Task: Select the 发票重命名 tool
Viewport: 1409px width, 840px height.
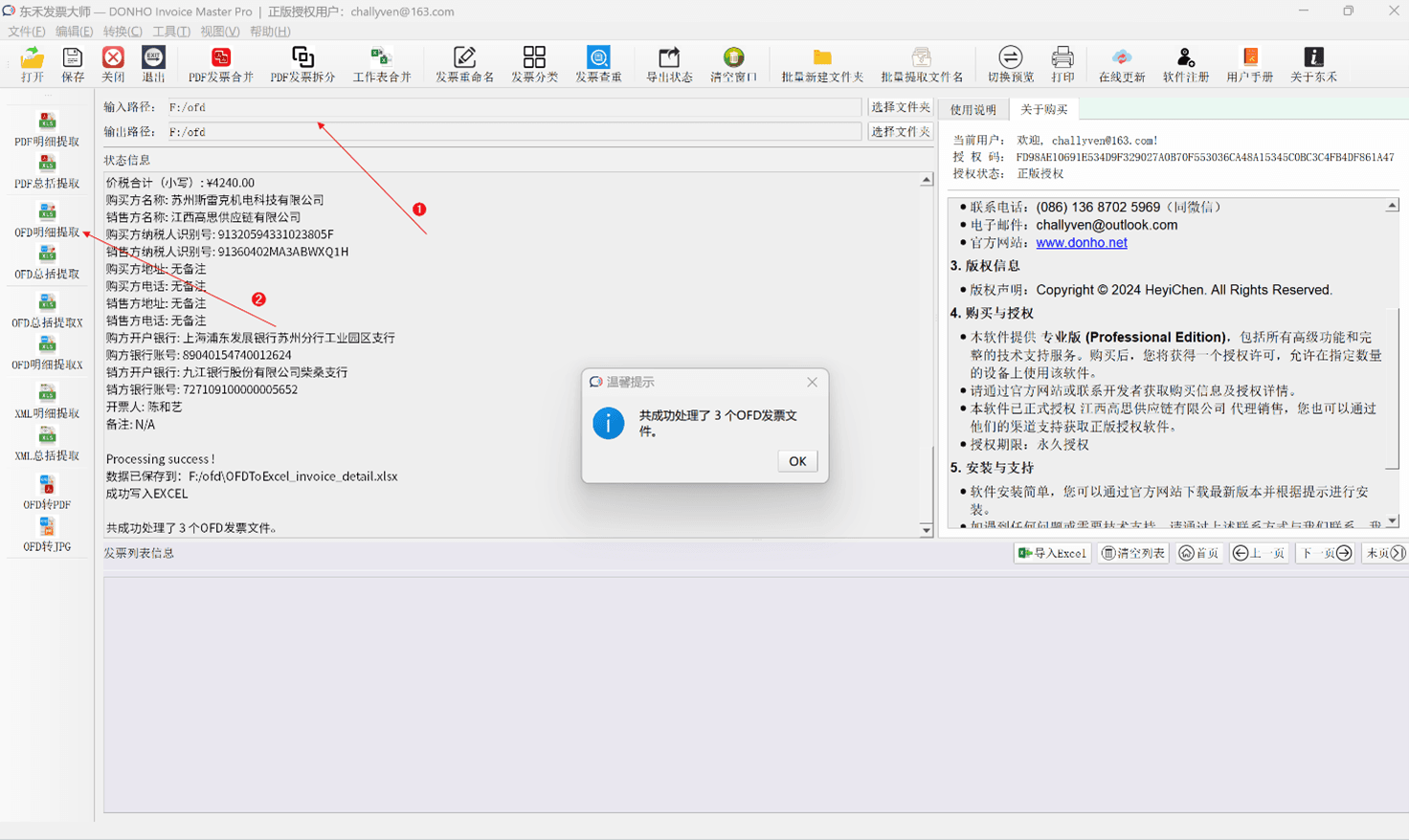Action: (464, 64)
